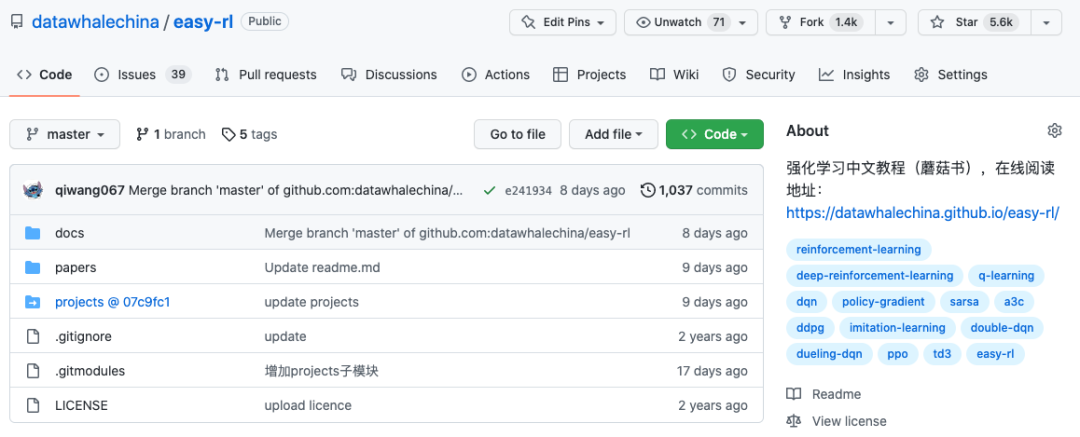
Task: Click the projects submodule folder icon
Action: coord(32,302)
